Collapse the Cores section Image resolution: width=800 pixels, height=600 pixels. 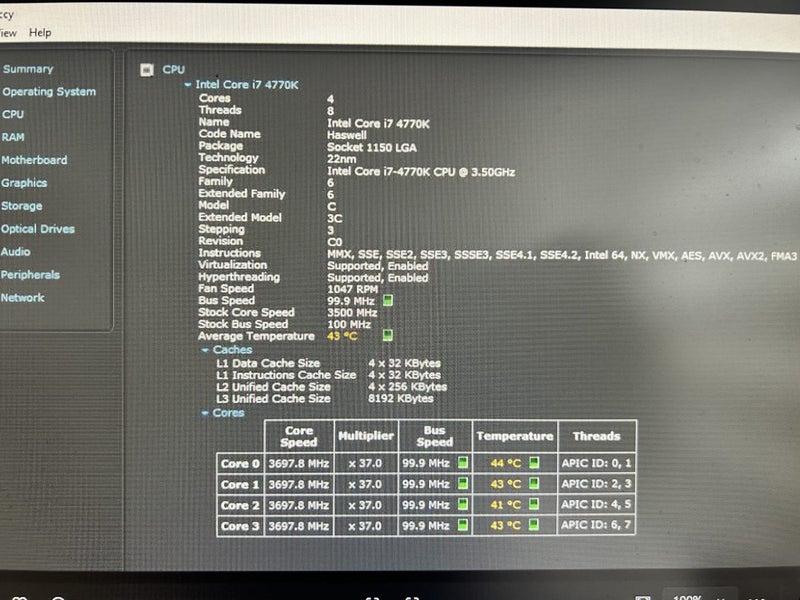tap(207, 412)
